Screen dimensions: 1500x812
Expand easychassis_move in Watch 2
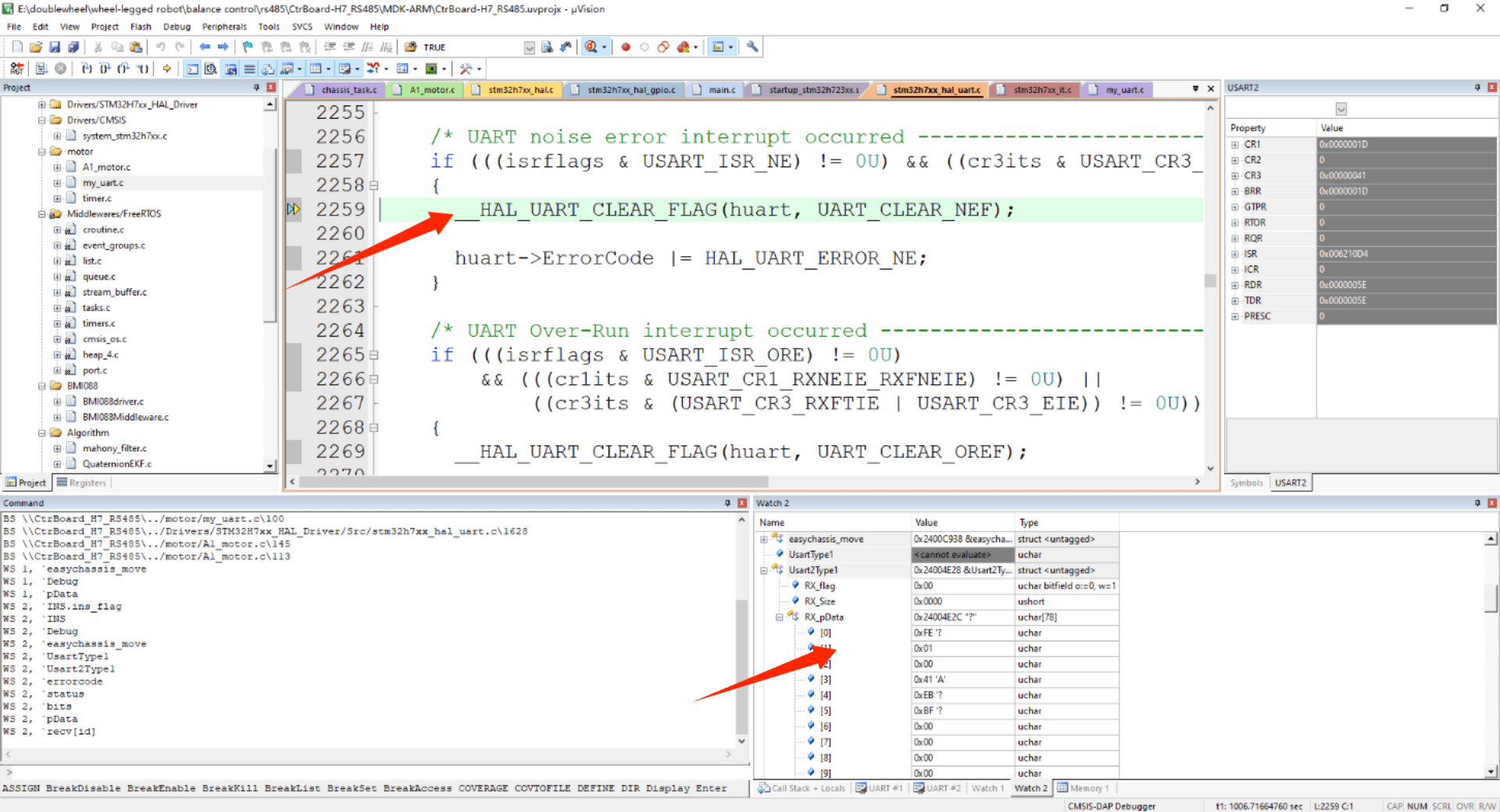764,539
